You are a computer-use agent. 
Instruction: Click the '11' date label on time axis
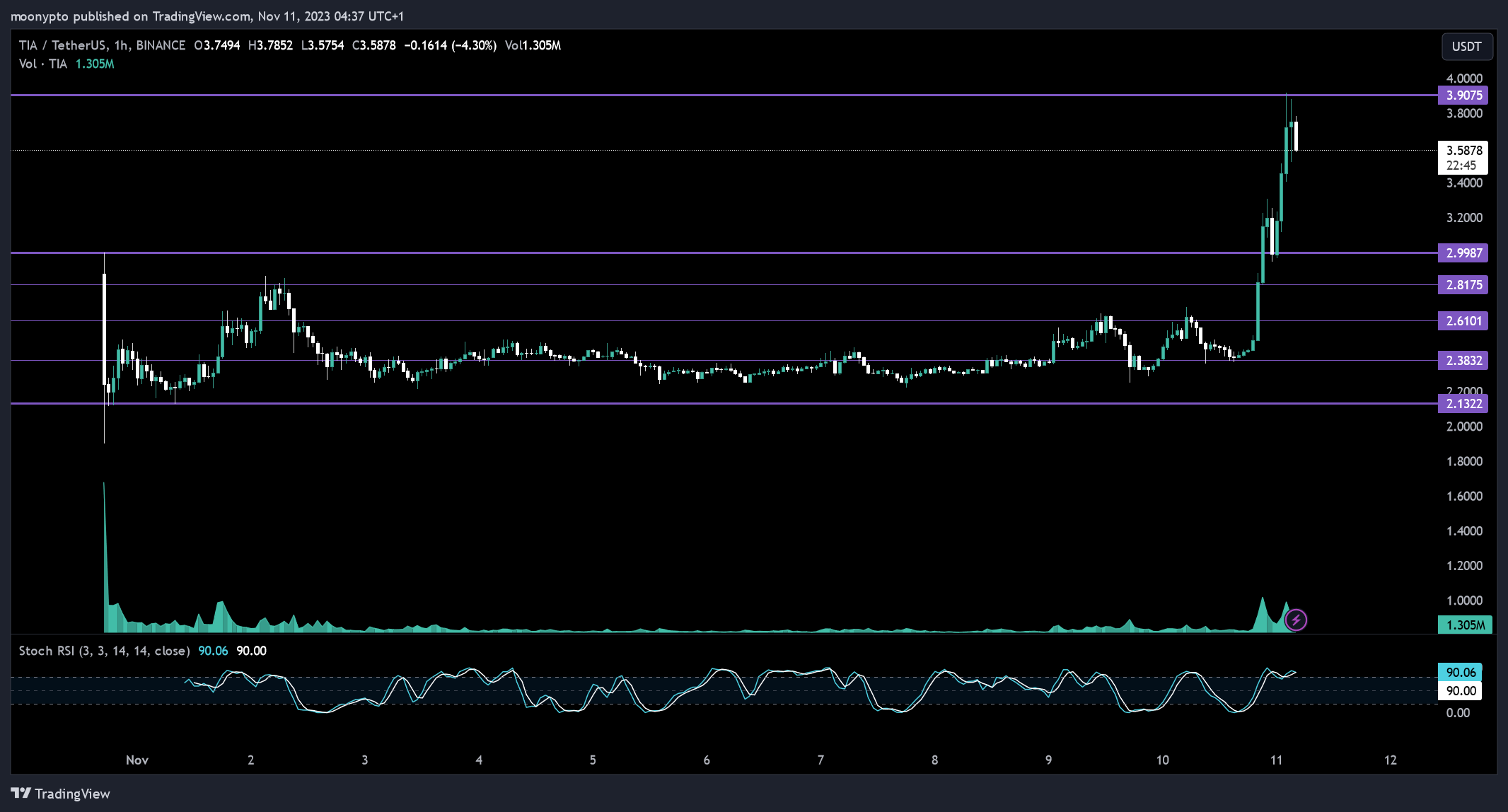click(x=1276, y=760)
